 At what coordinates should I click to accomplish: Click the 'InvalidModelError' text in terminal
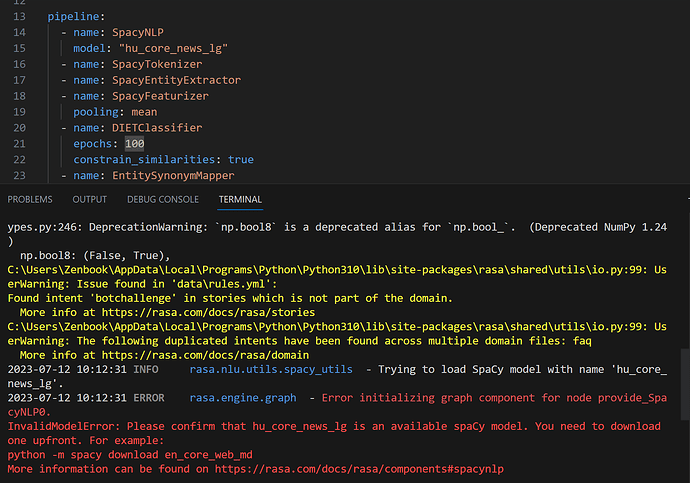63,426
